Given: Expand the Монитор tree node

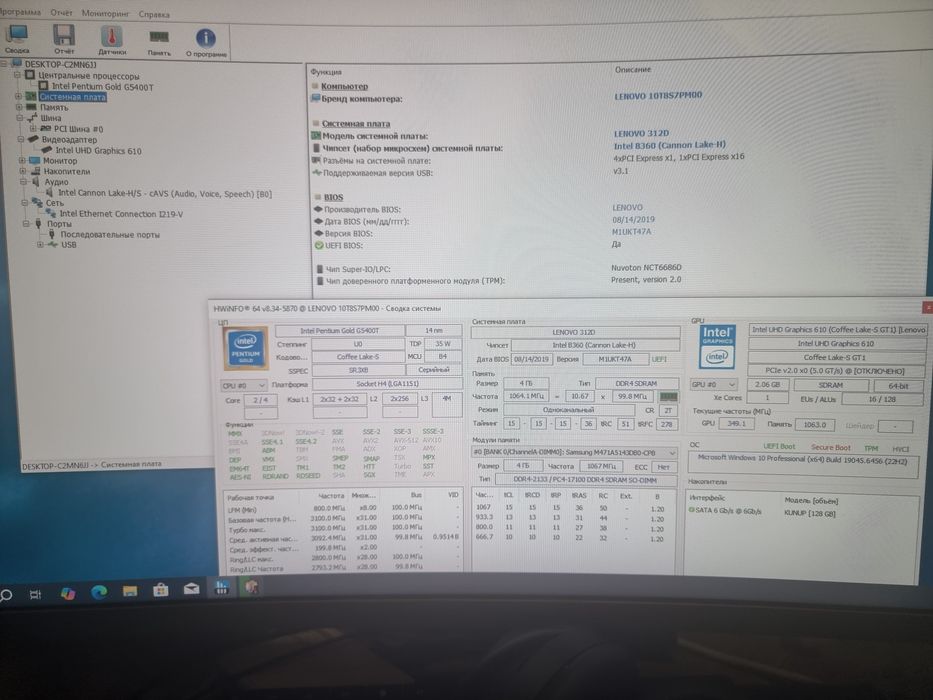Looking at the screenshot, I should coord(22,160).
